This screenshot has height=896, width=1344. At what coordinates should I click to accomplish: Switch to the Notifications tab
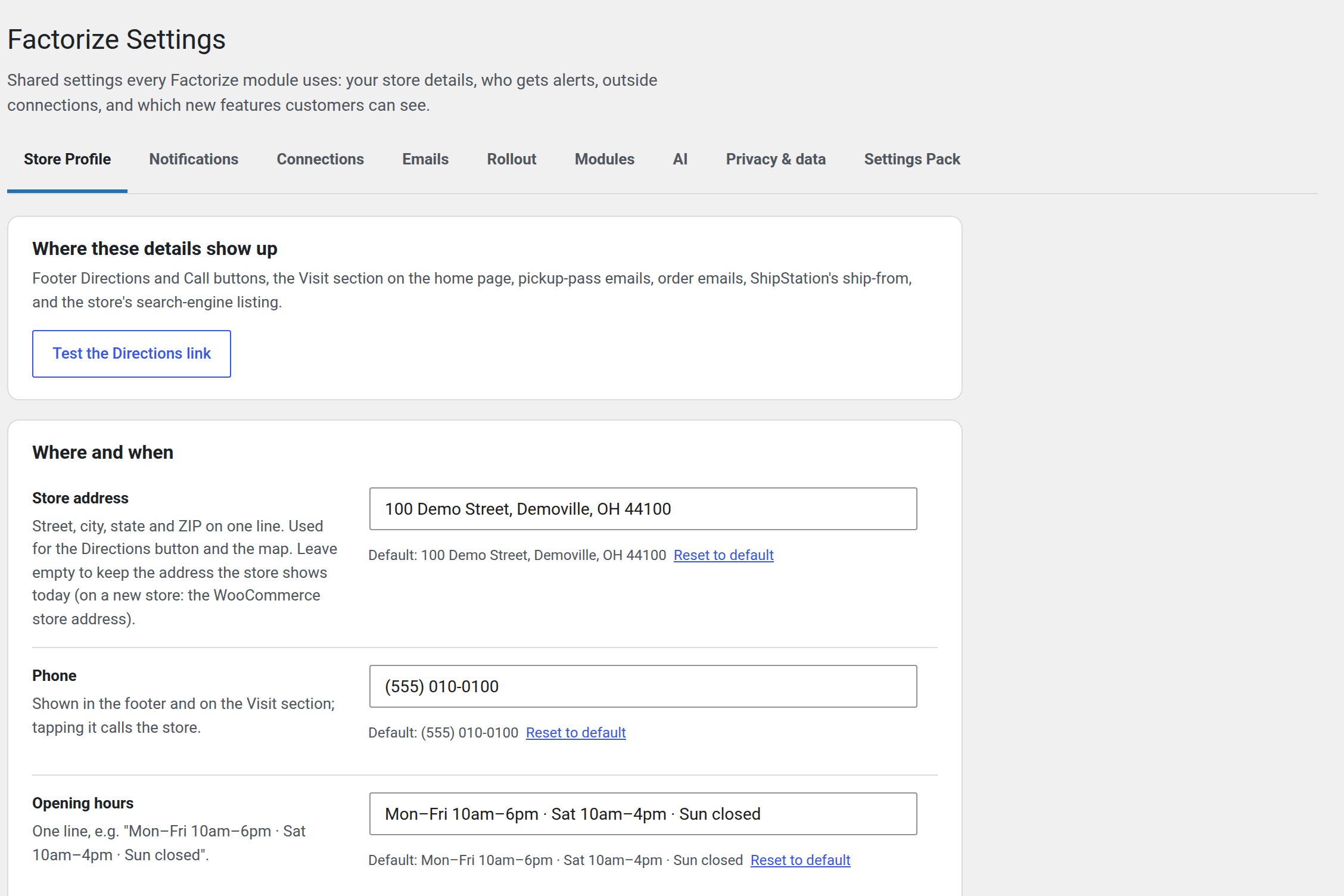pos(194,160)
